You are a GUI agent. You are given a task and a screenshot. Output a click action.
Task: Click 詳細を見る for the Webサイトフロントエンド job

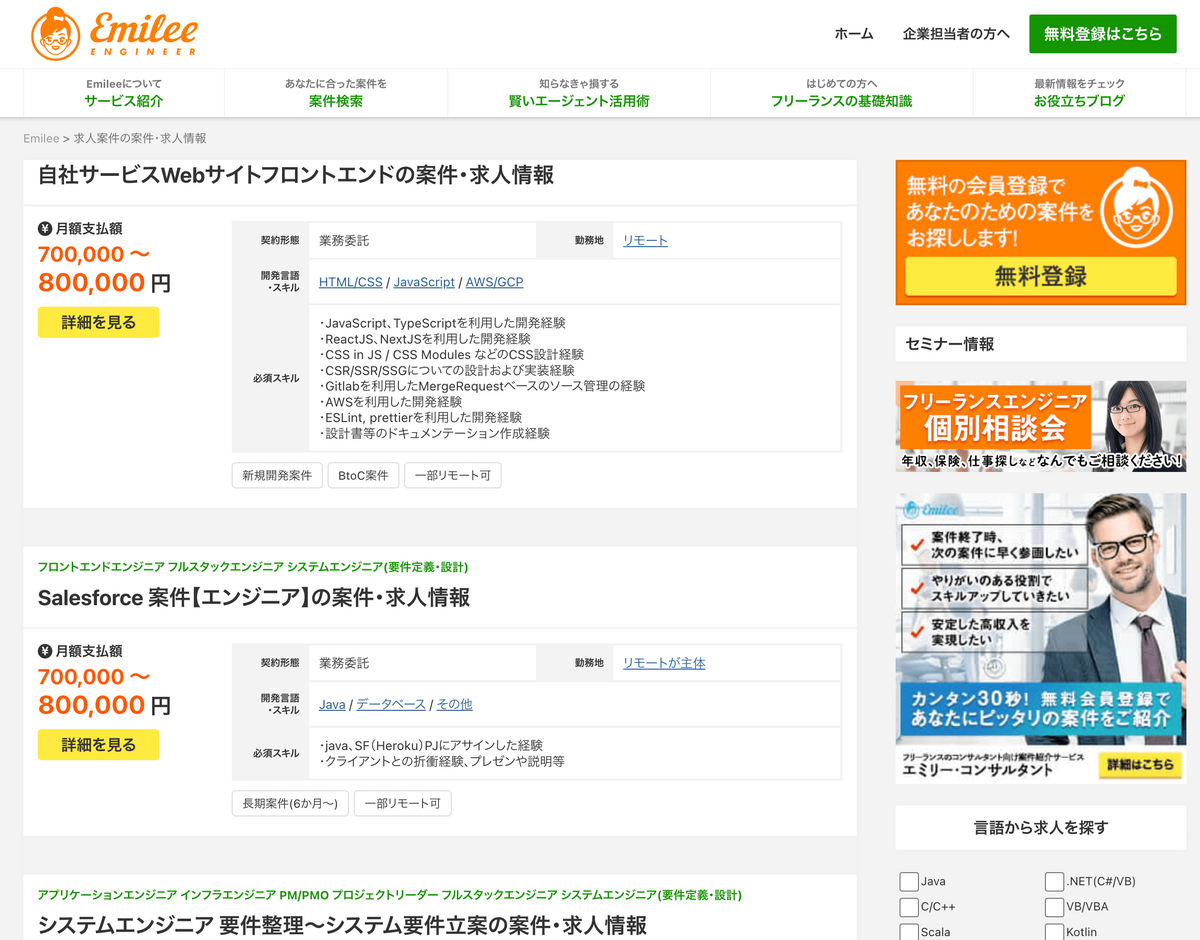point(98,322)
